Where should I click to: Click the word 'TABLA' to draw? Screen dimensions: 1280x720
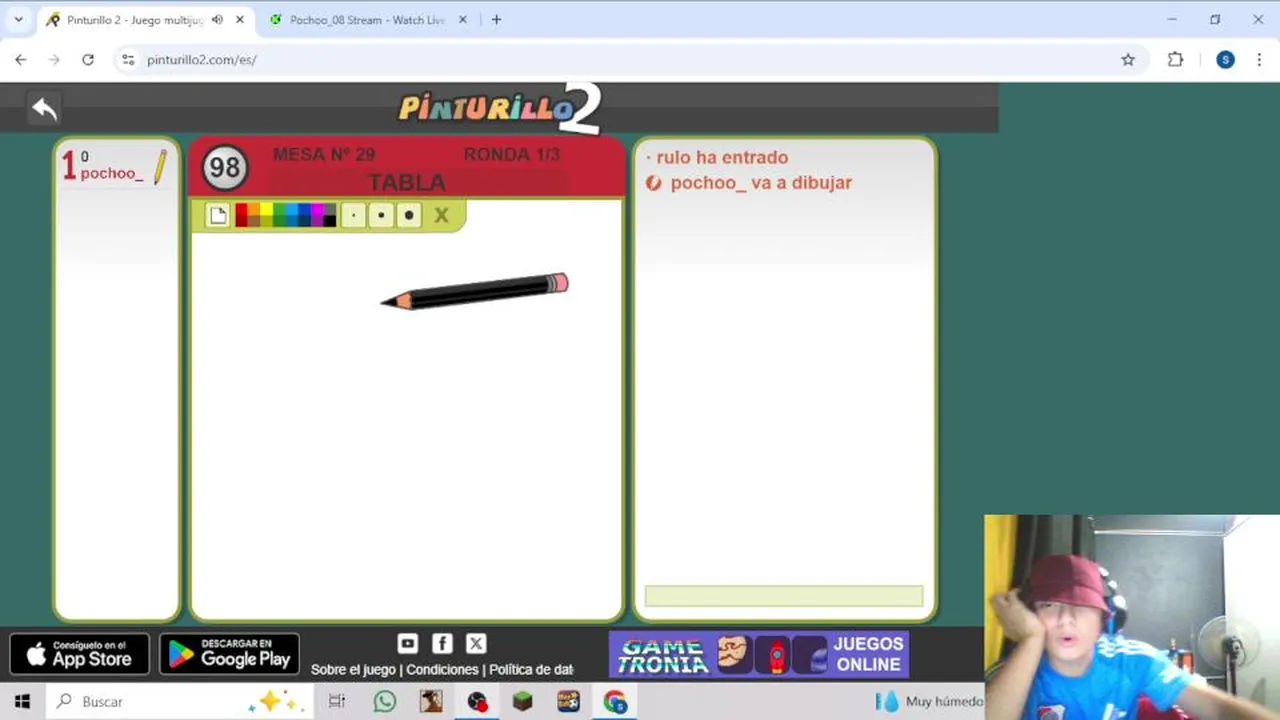(x=407, y=182)
